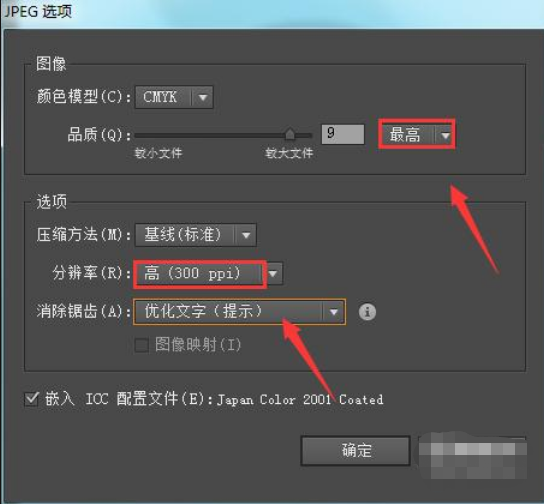Uncheck 嵌入 ICC 配置文件 checkbox
The height and width of the screenshot is (504, 544).
pos(32,399)
